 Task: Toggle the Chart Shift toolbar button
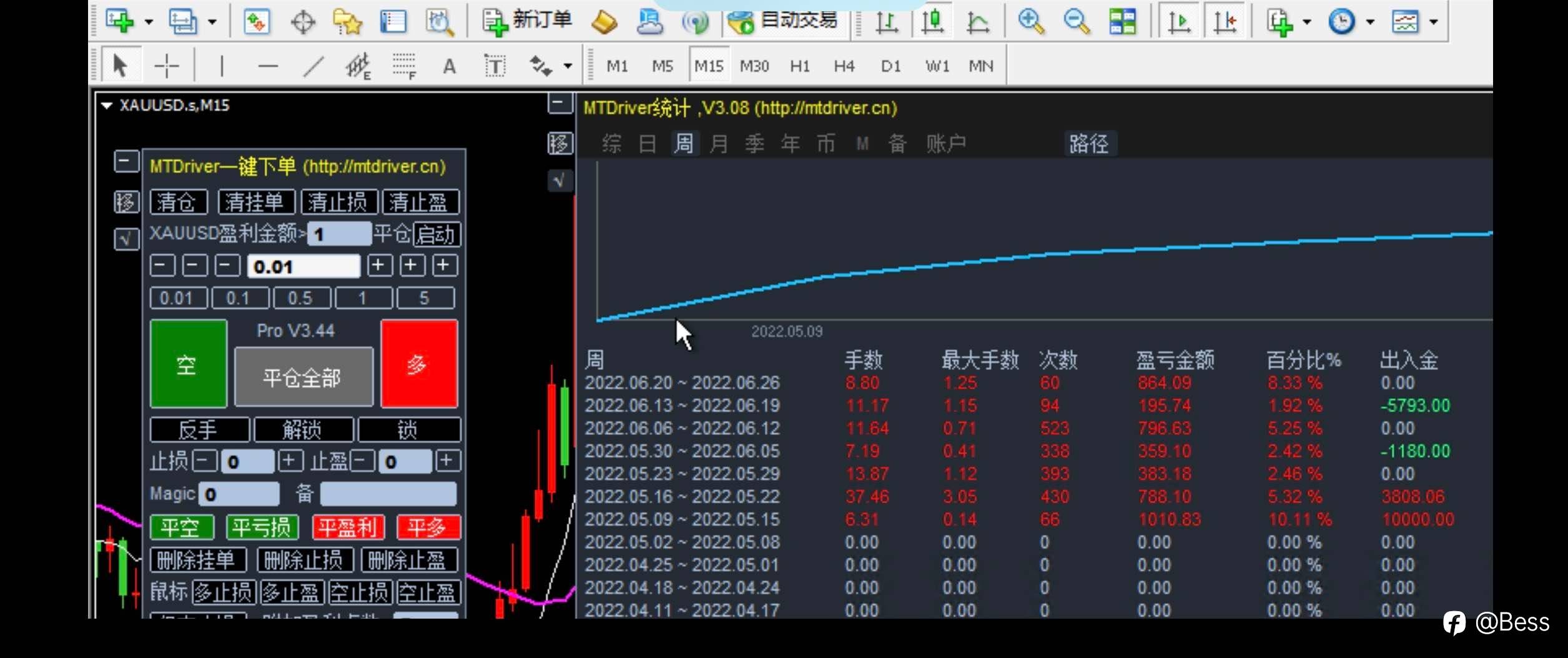click(1225, 22)
